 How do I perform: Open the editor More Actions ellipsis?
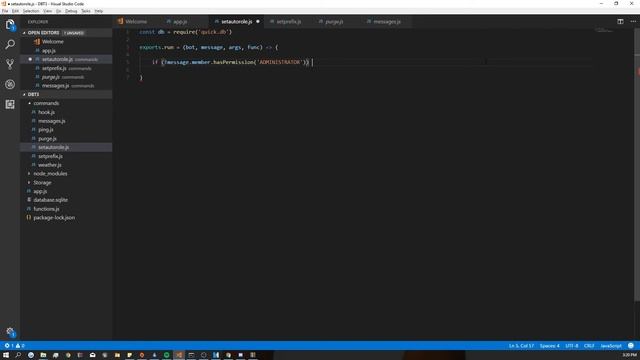click(x=633, y=21)
